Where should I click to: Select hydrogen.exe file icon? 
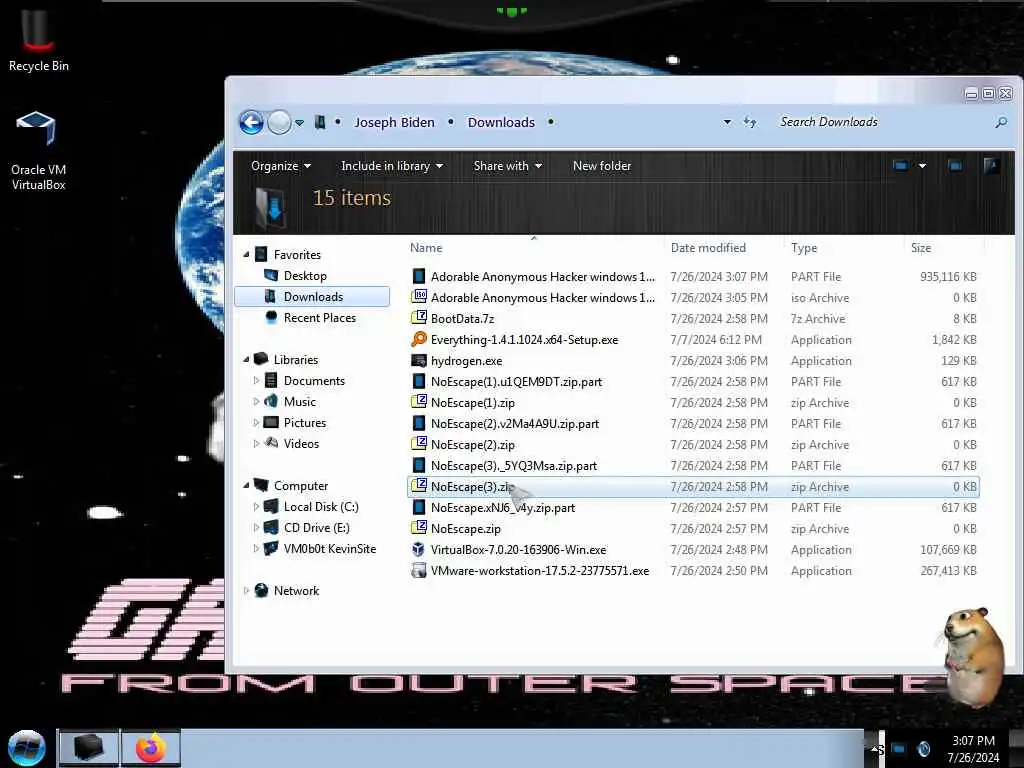pos(419,360)
